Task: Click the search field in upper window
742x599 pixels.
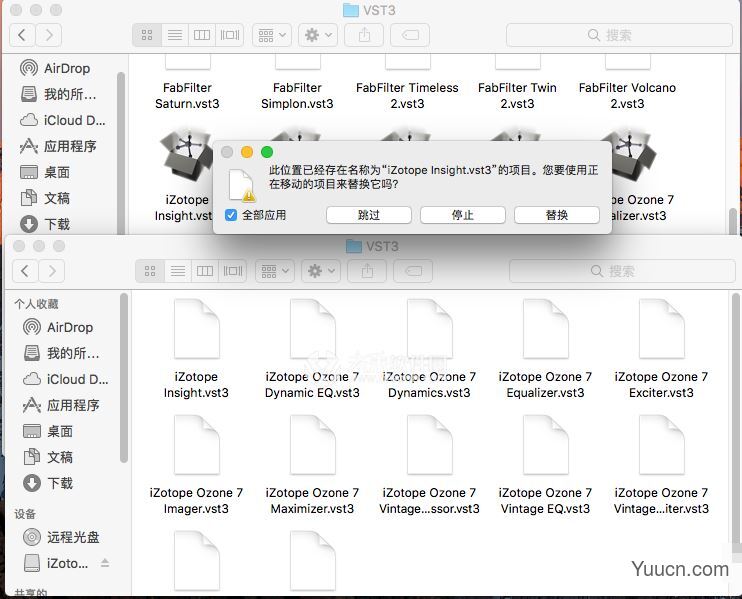Action: coord(619,35)
